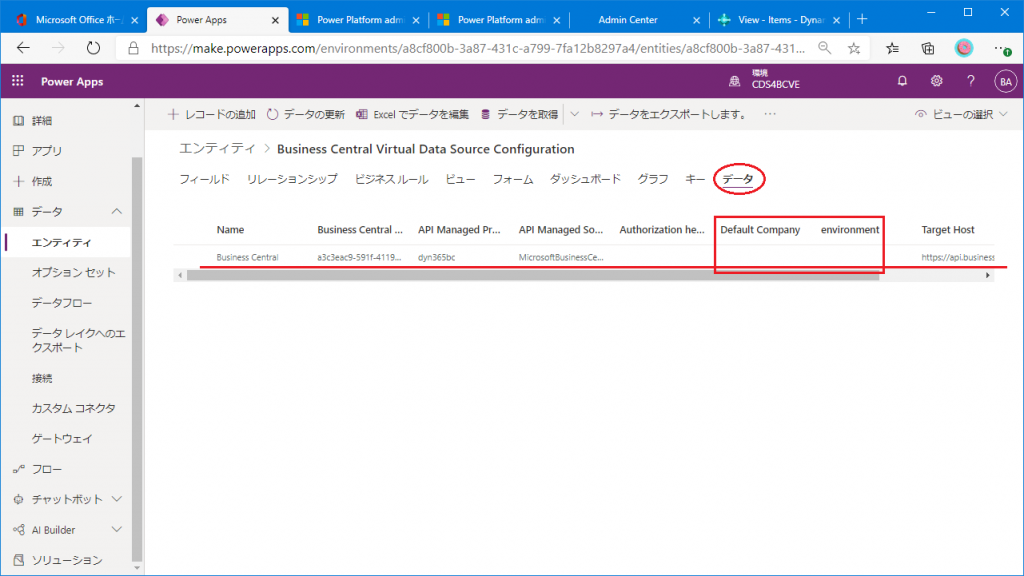Open 作成 in the left navigation

tap(42, 182)
